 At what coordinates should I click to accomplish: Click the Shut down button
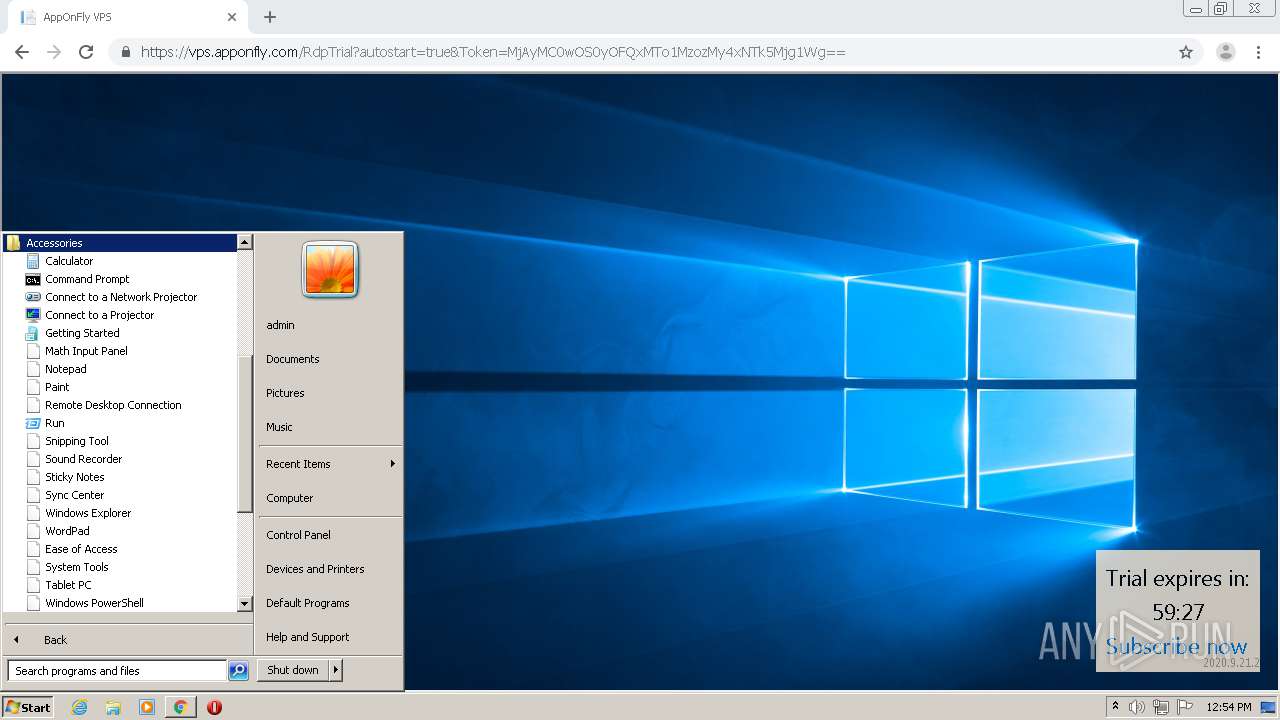(x=293, y=670)
